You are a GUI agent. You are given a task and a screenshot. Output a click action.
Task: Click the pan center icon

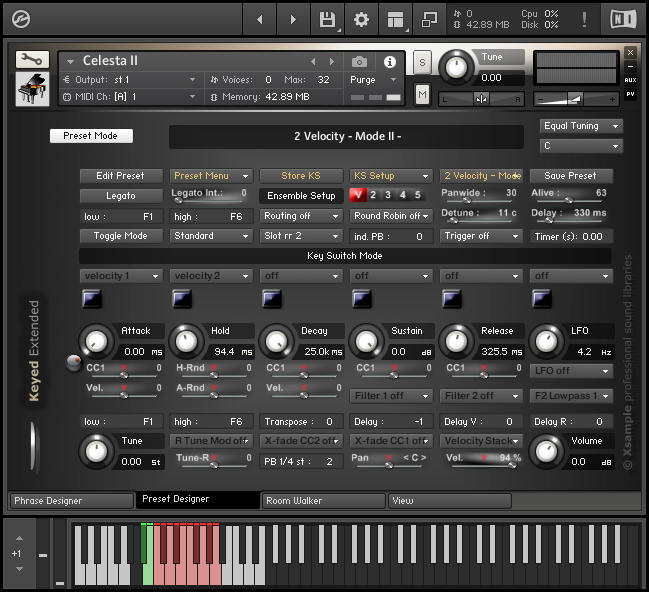(481, 99)
